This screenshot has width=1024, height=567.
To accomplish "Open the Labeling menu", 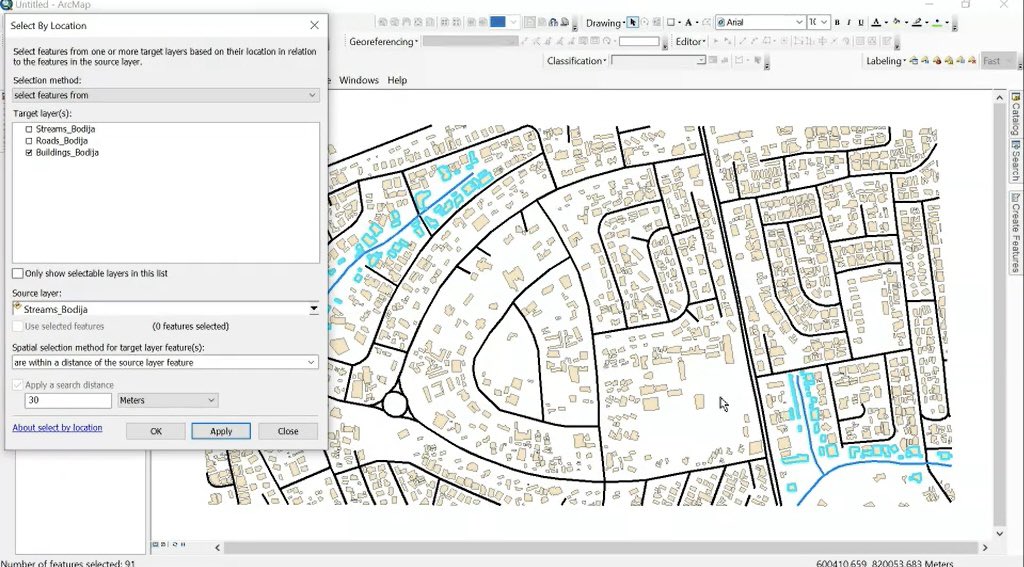I will click(x=886, y=61).
